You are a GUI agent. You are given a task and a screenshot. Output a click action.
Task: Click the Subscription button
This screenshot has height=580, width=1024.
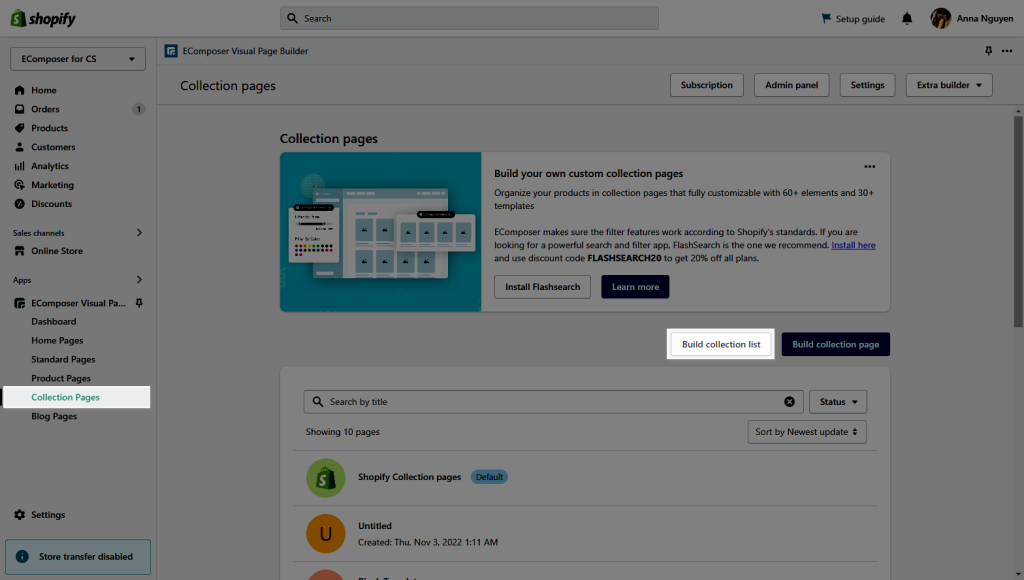click(707, 85)
